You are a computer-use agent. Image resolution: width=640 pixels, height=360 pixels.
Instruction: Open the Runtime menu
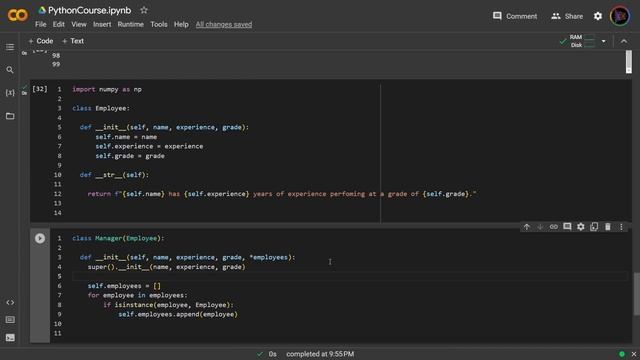(x=131, y=24)
